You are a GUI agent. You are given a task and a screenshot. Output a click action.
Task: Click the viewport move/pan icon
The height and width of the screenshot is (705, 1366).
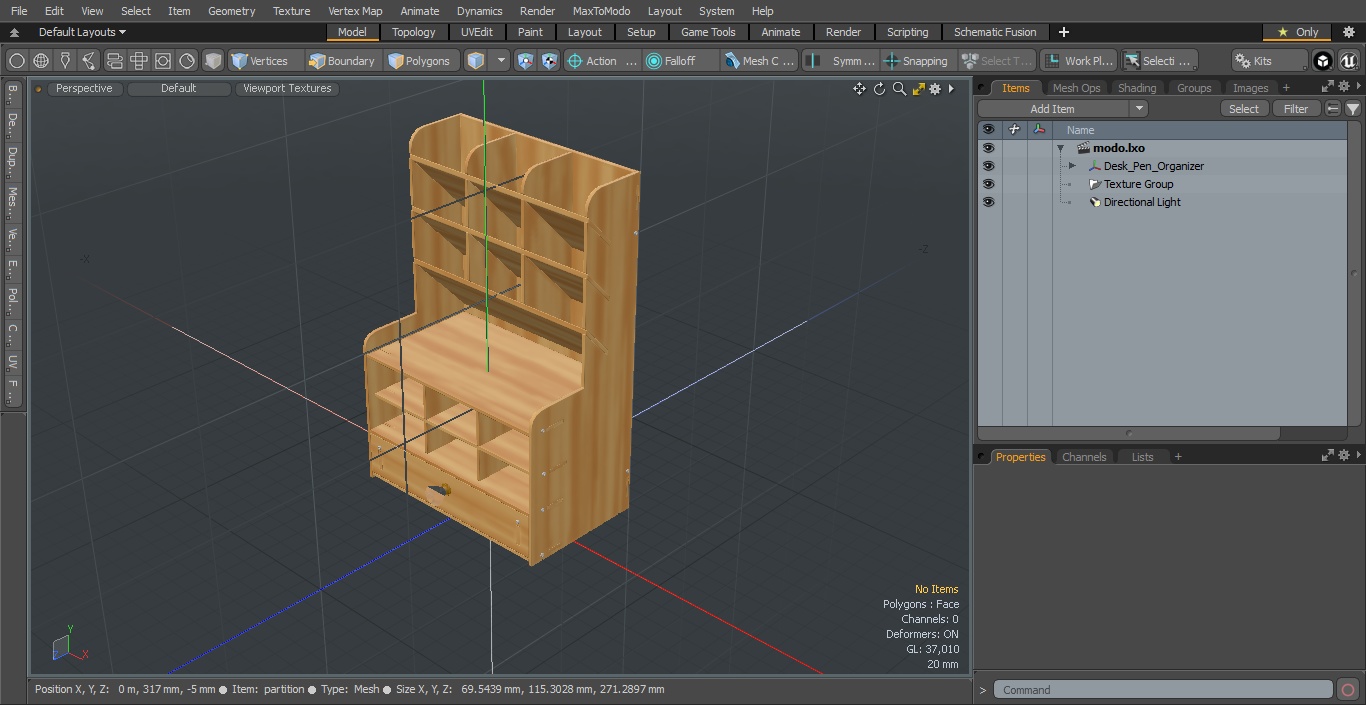tap(859, 89)
